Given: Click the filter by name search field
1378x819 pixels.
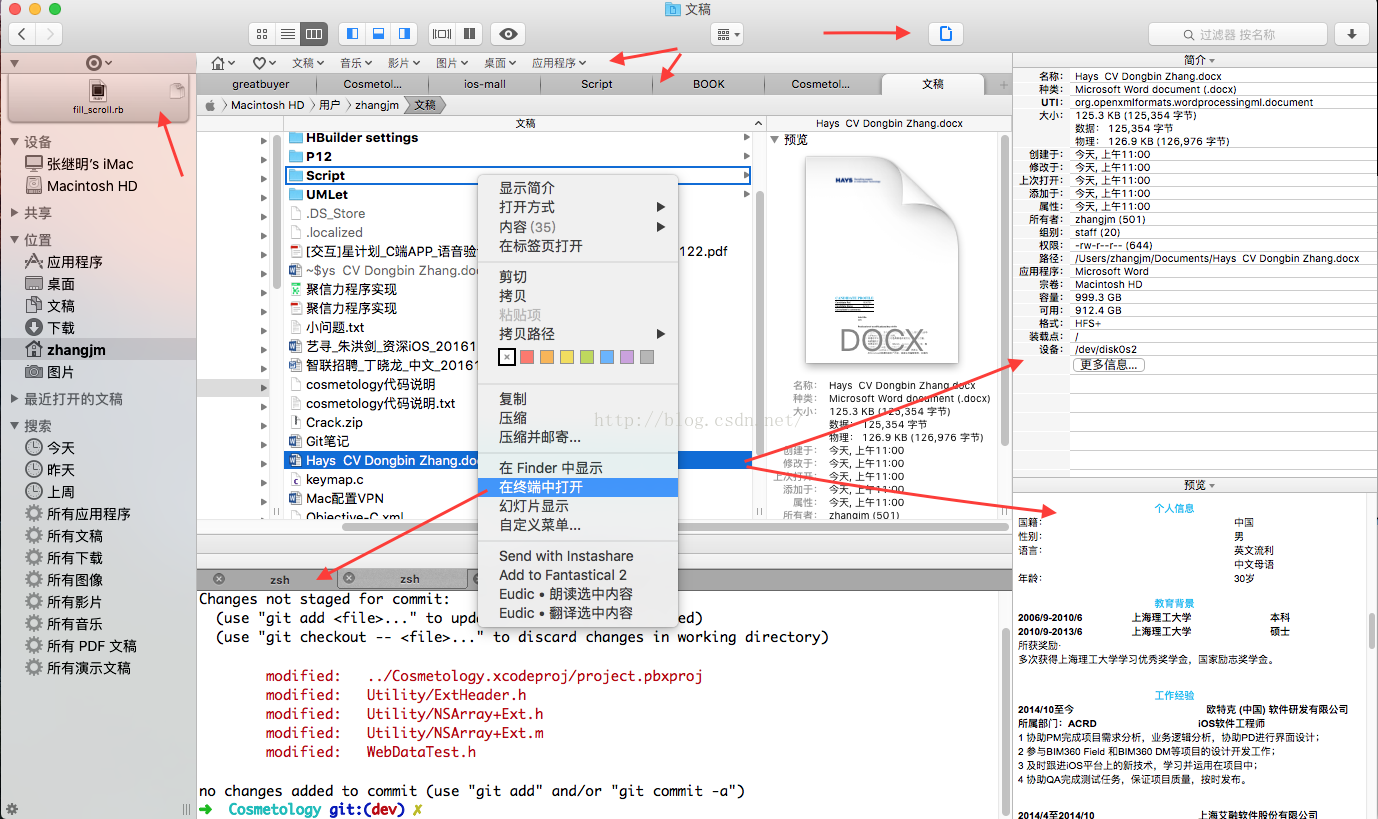Looking at the screenshot, I should 1237,34.
